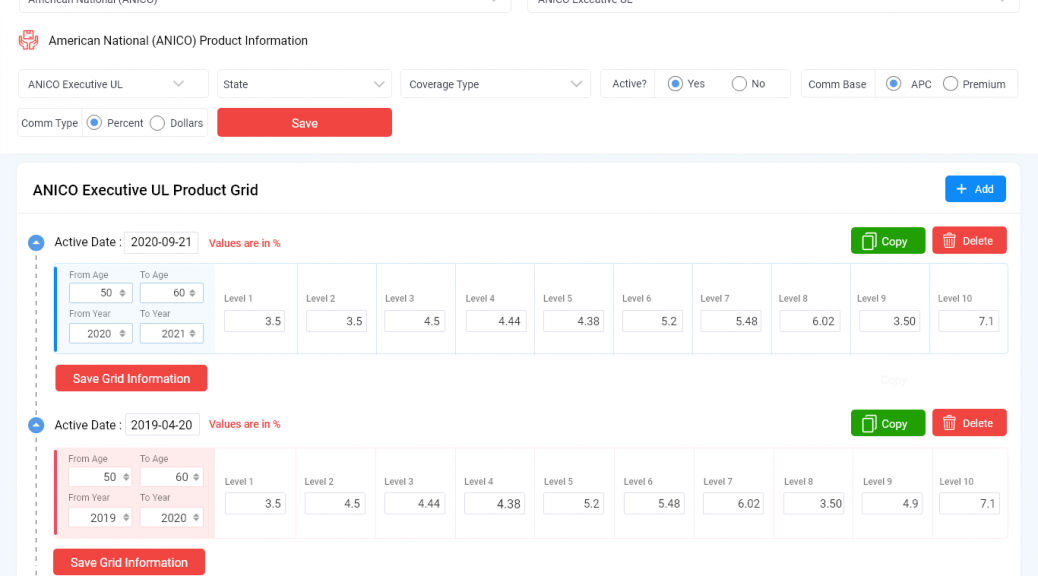Copy the 2019-04-20 grid
1038x576 pixels.
pyautogui.click(x=888, y=423)
